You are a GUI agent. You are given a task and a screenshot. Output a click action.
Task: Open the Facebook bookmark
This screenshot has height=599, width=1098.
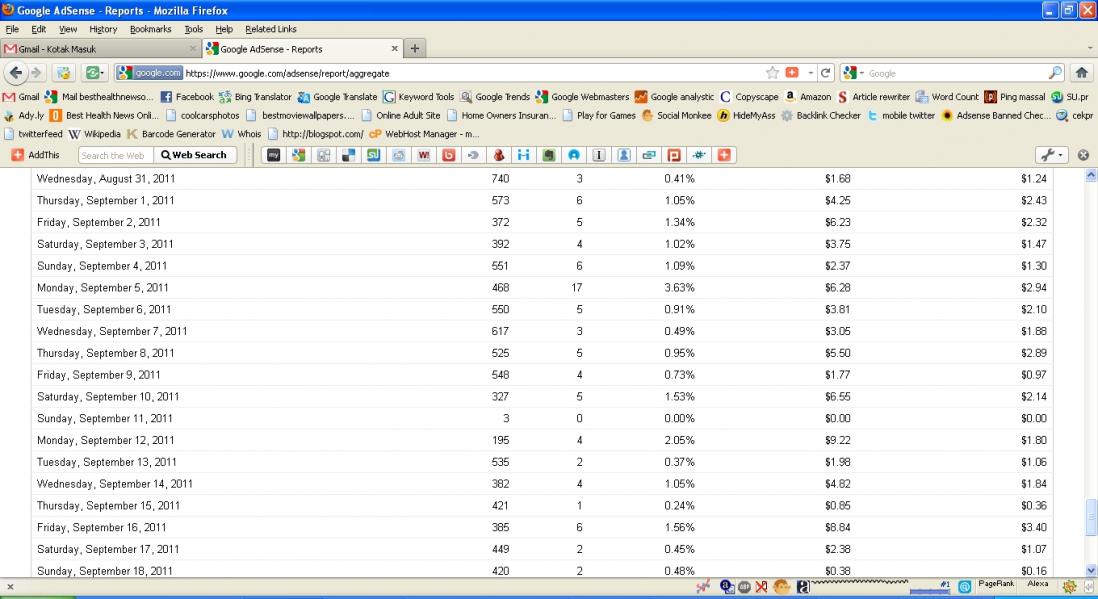[187, 97]
